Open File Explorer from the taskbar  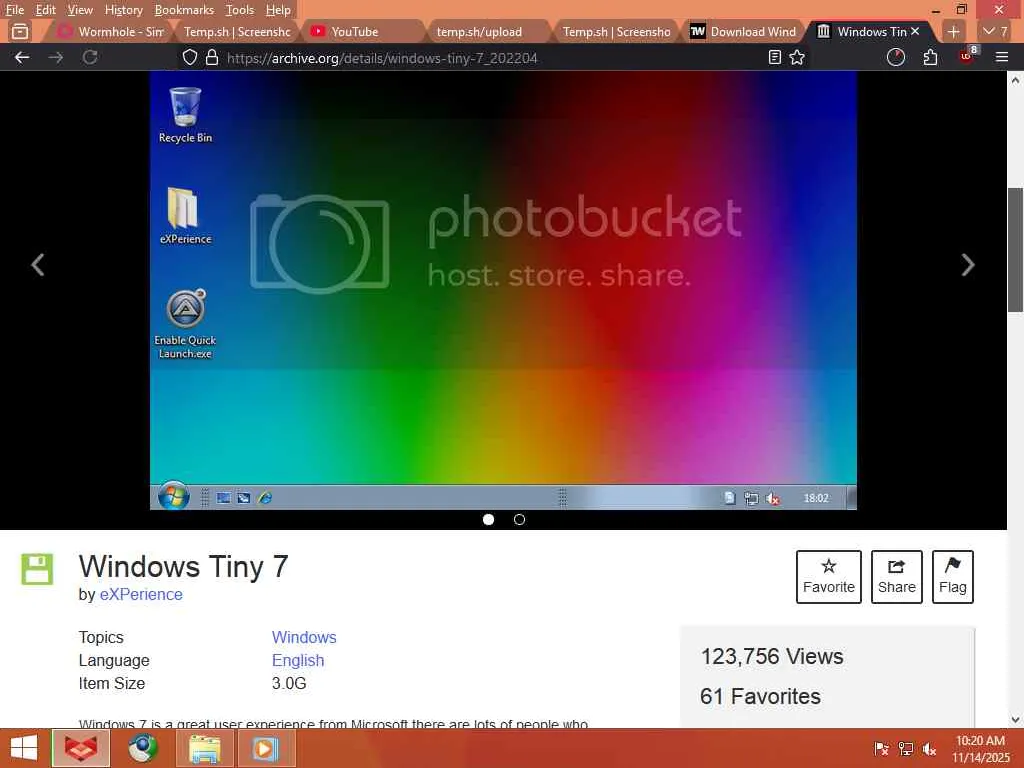204,748
